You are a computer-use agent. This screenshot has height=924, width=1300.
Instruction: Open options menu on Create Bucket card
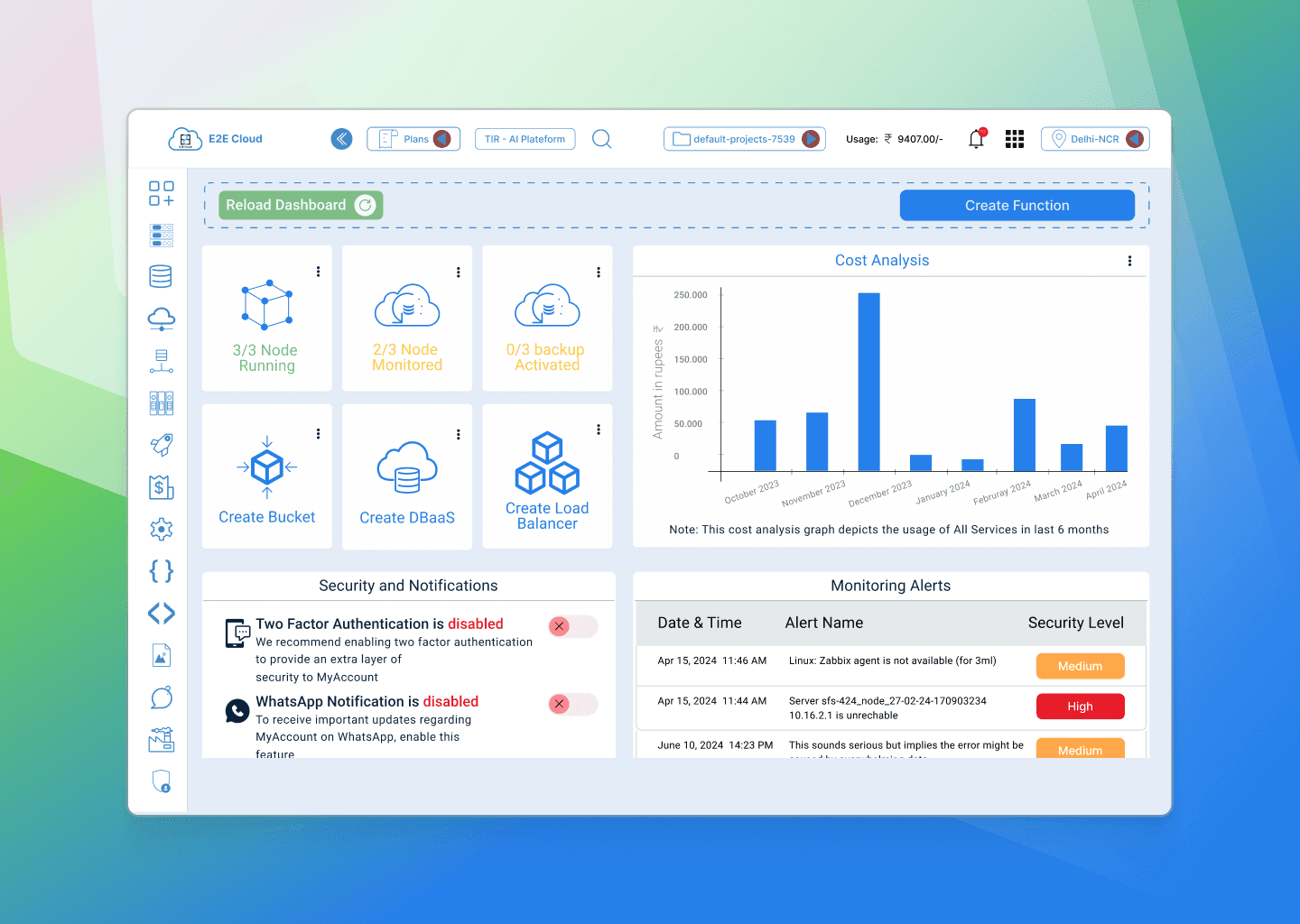pyautogui.click(x=318, y=434)
